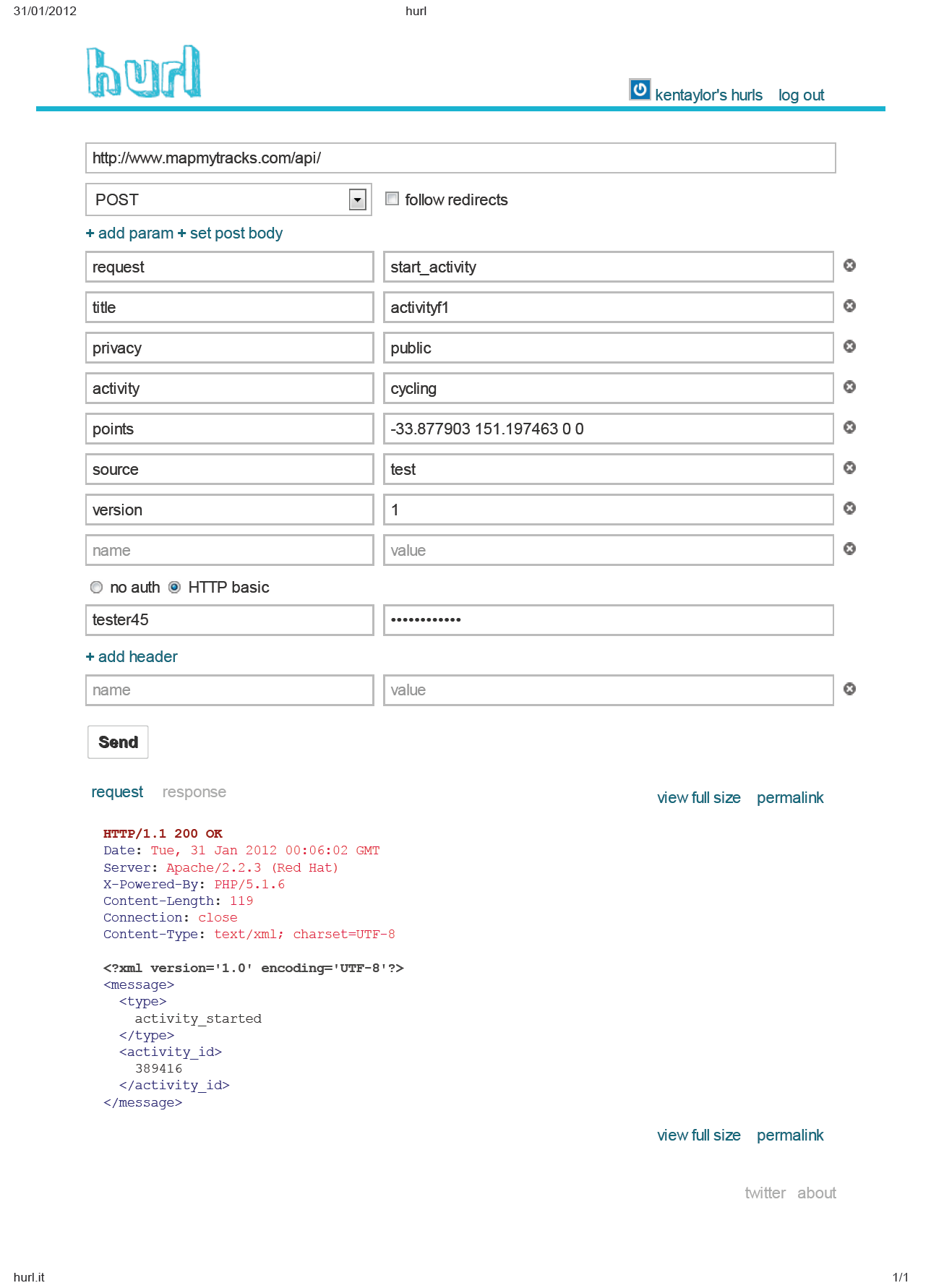Screen dimensions: 931x1288
Task: Switch to the request tab
Action: coord(117,793)
